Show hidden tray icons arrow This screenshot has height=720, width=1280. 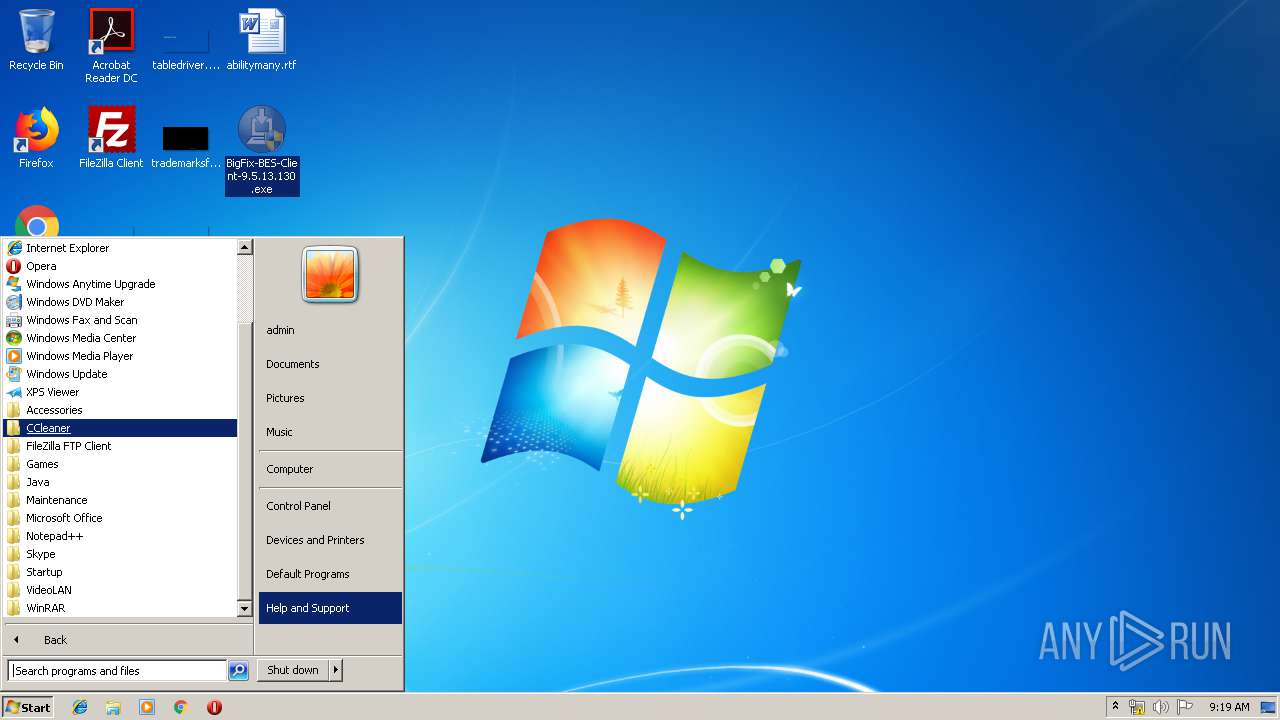click(1115, 707)
